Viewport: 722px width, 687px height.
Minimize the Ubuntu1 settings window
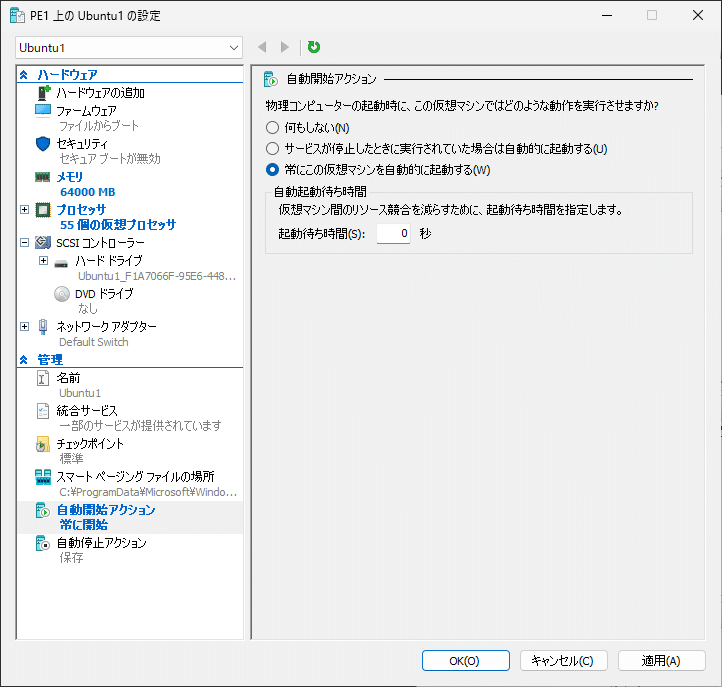pyautogui.click(x=607, y=15)
